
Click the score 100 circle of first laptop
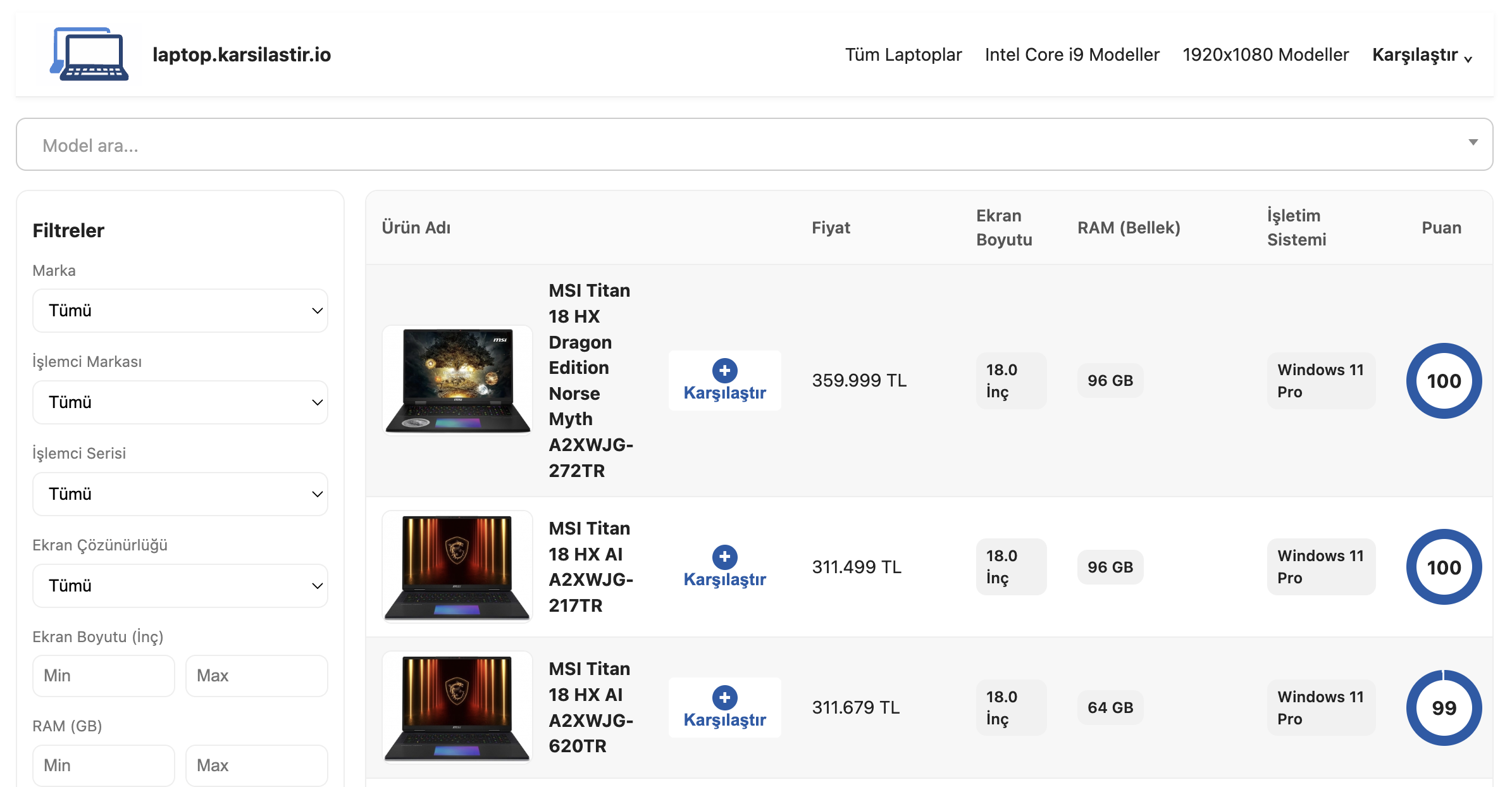pyautogui.click(x=1443, y=381)
